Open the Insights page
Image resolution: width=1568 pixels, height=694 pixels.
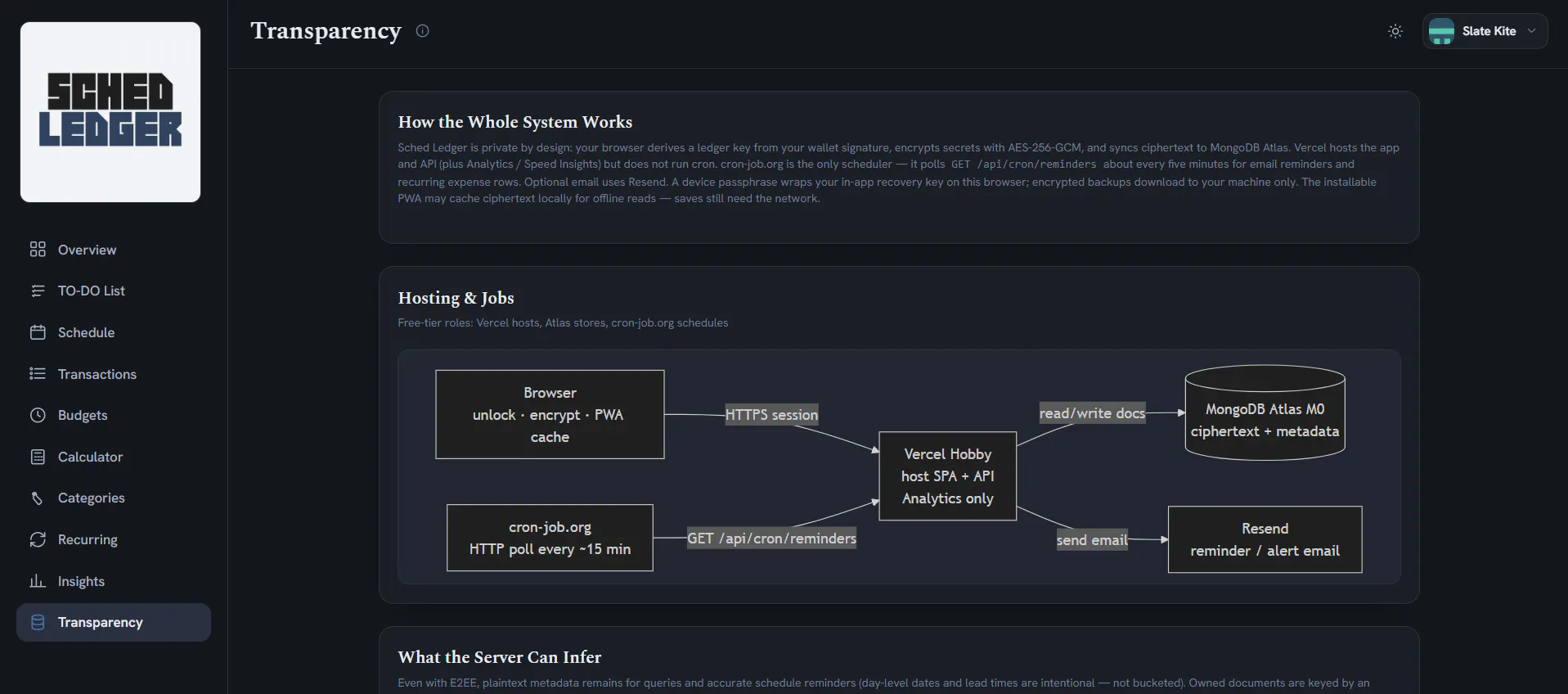tap(114, 581)
